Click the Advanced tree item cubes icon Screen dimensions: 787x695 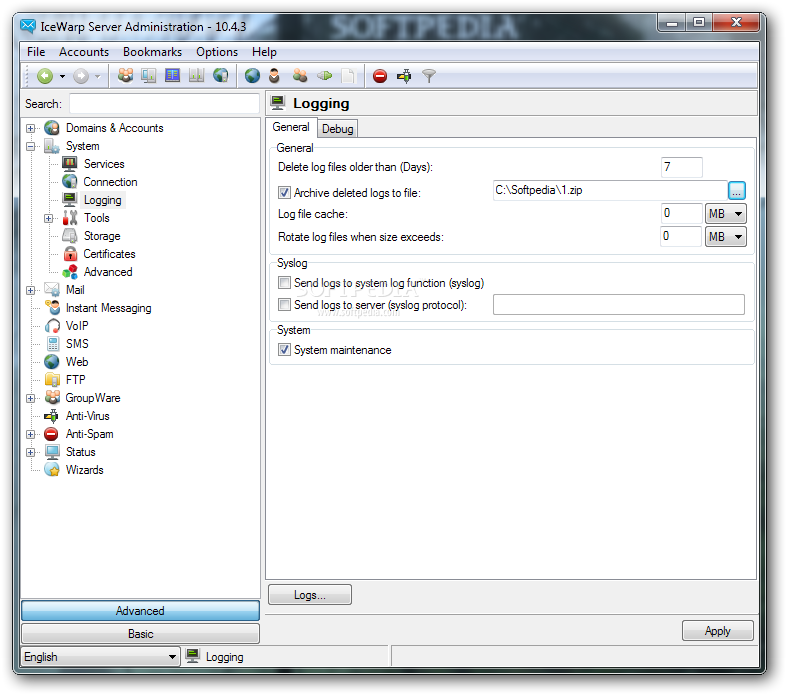(x=70, y=272)
